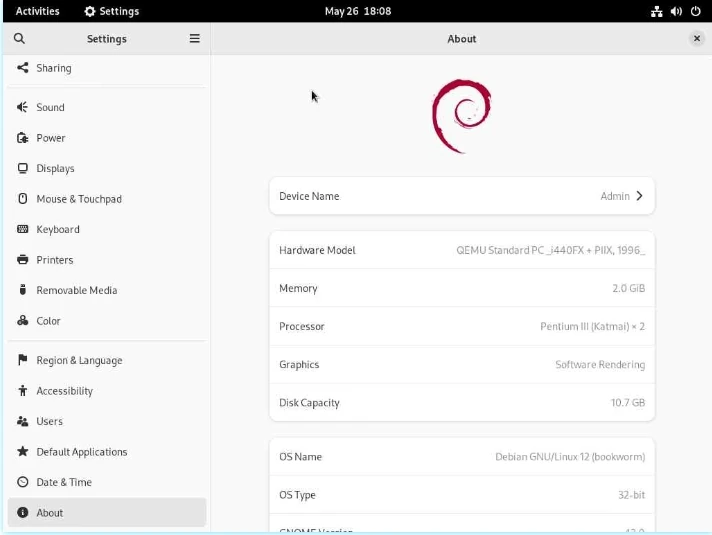The height and width of the screenshot is (535, 712).
Task: Click the Sound speaker icon in sidebar
Action: click(22, 107)
